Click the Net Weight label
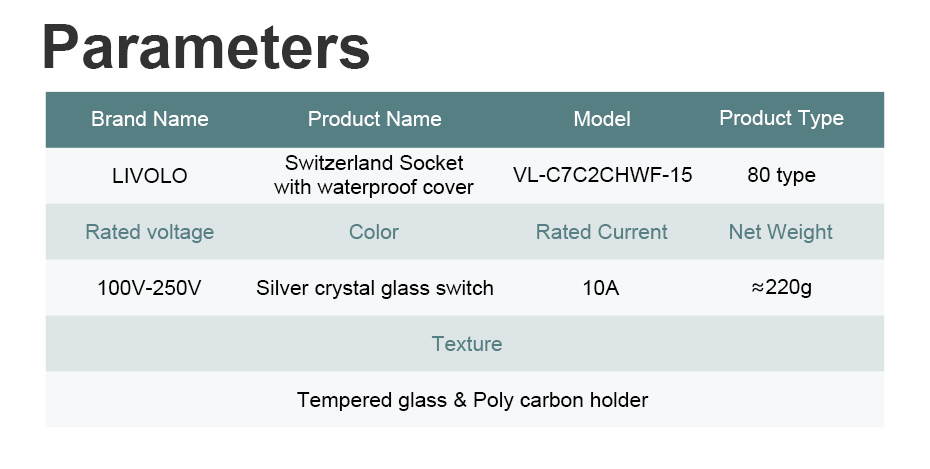930x469 pixels. point(781,232)
